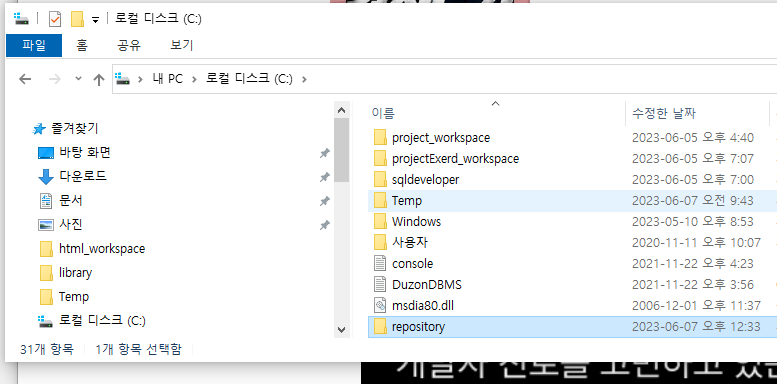Click the drive icon in title bar

coord(22,19)
